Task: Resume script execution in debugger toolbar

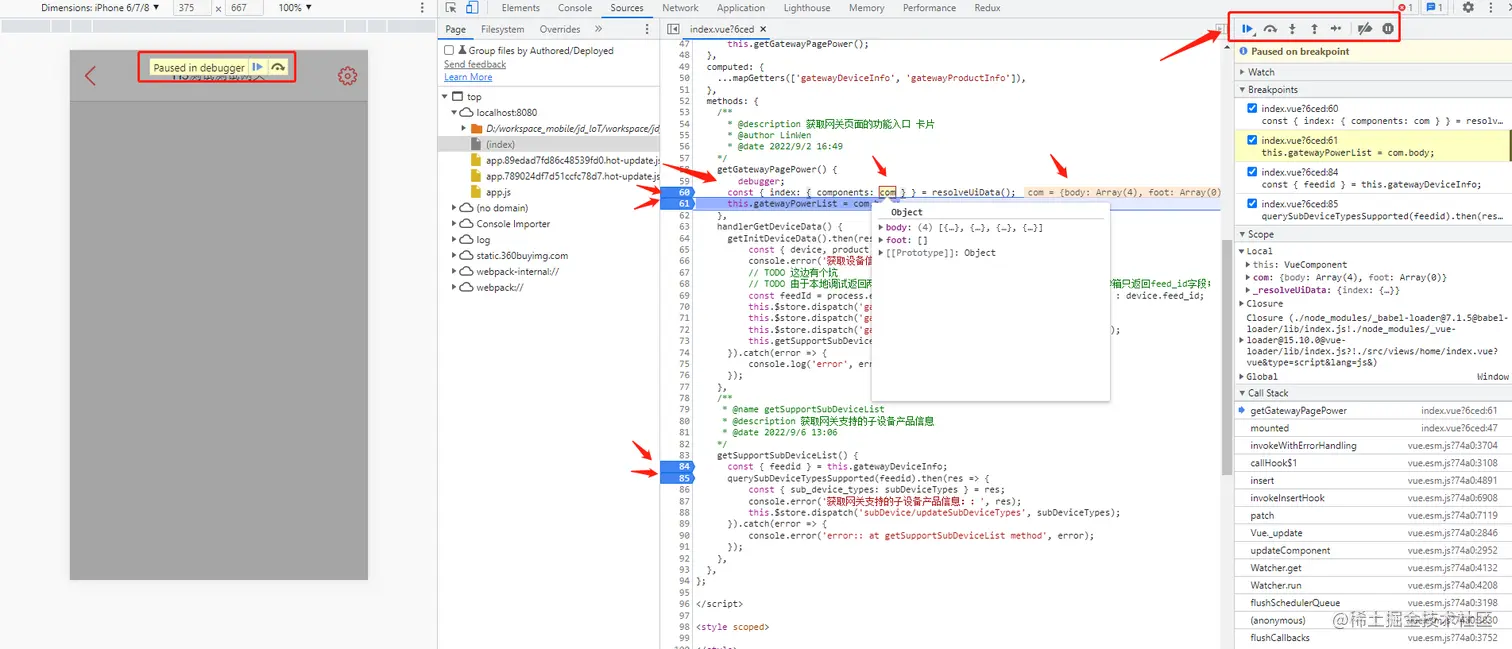Action: [1248, 29]
